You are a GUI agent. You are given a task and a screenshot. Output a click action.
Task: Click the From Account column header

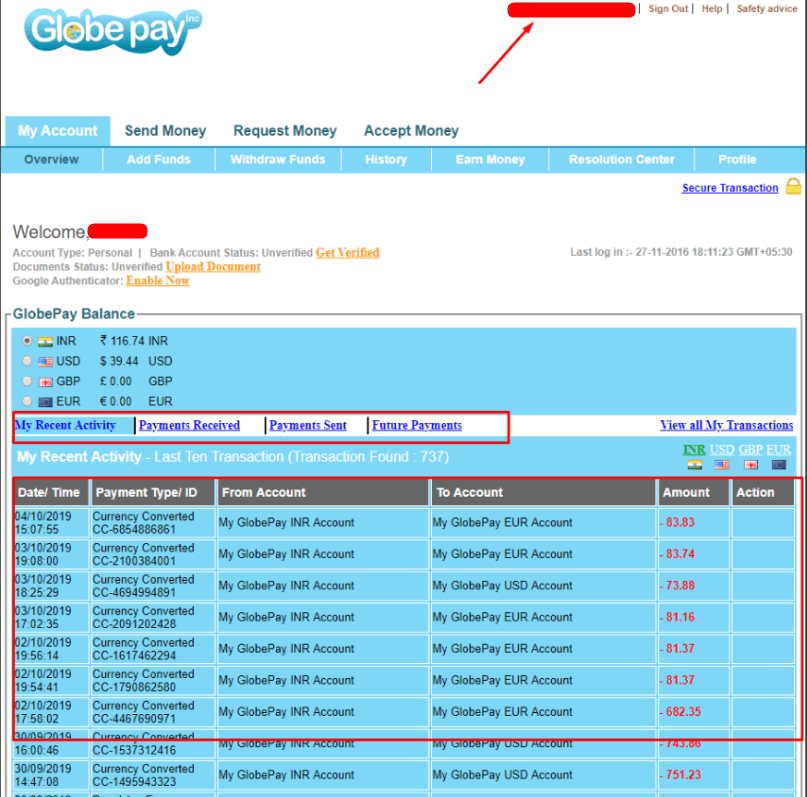point(323,492)
